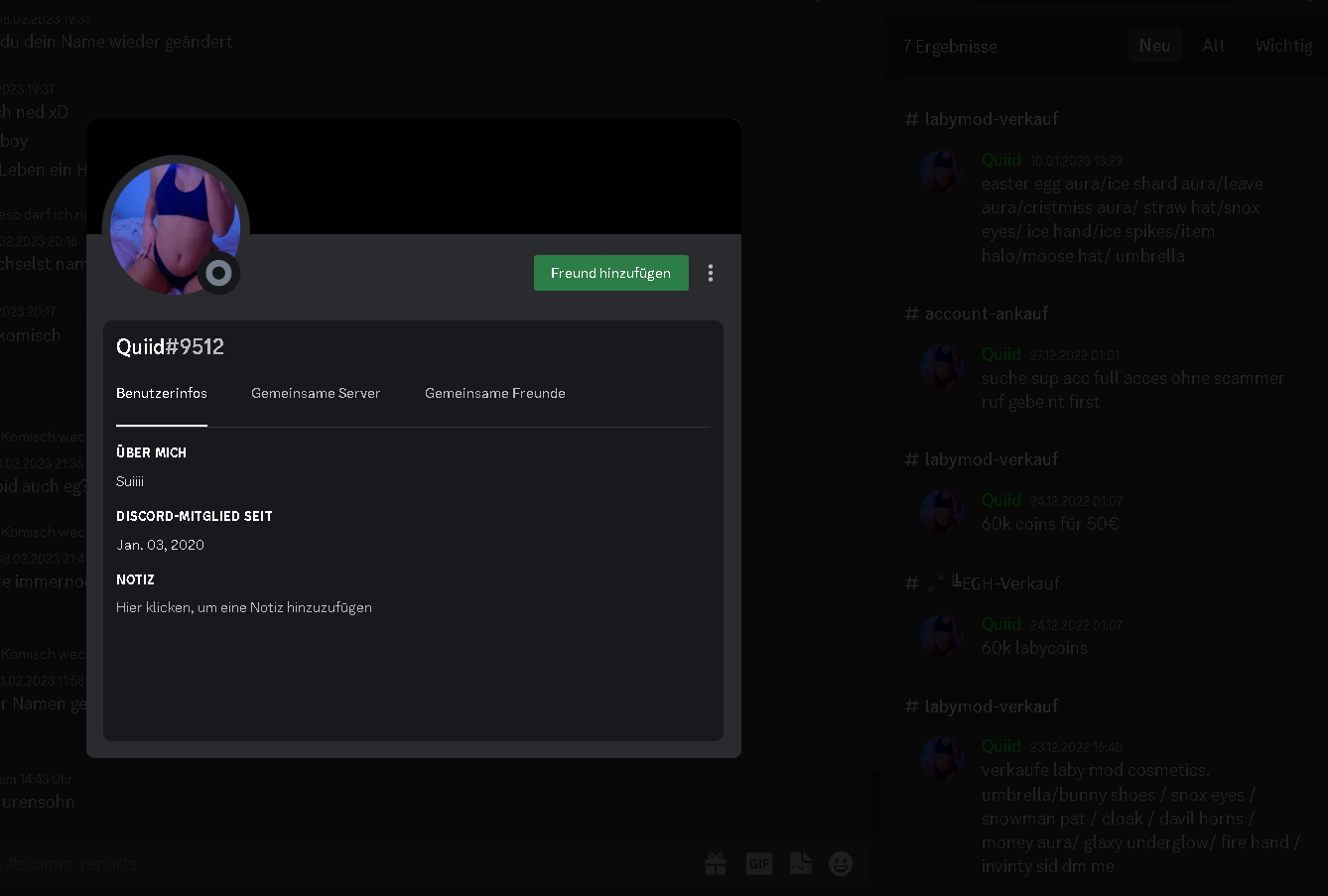Open the Gemeinsame Freunde tab
Screen dimensions: 1328x896
[495, 393]
